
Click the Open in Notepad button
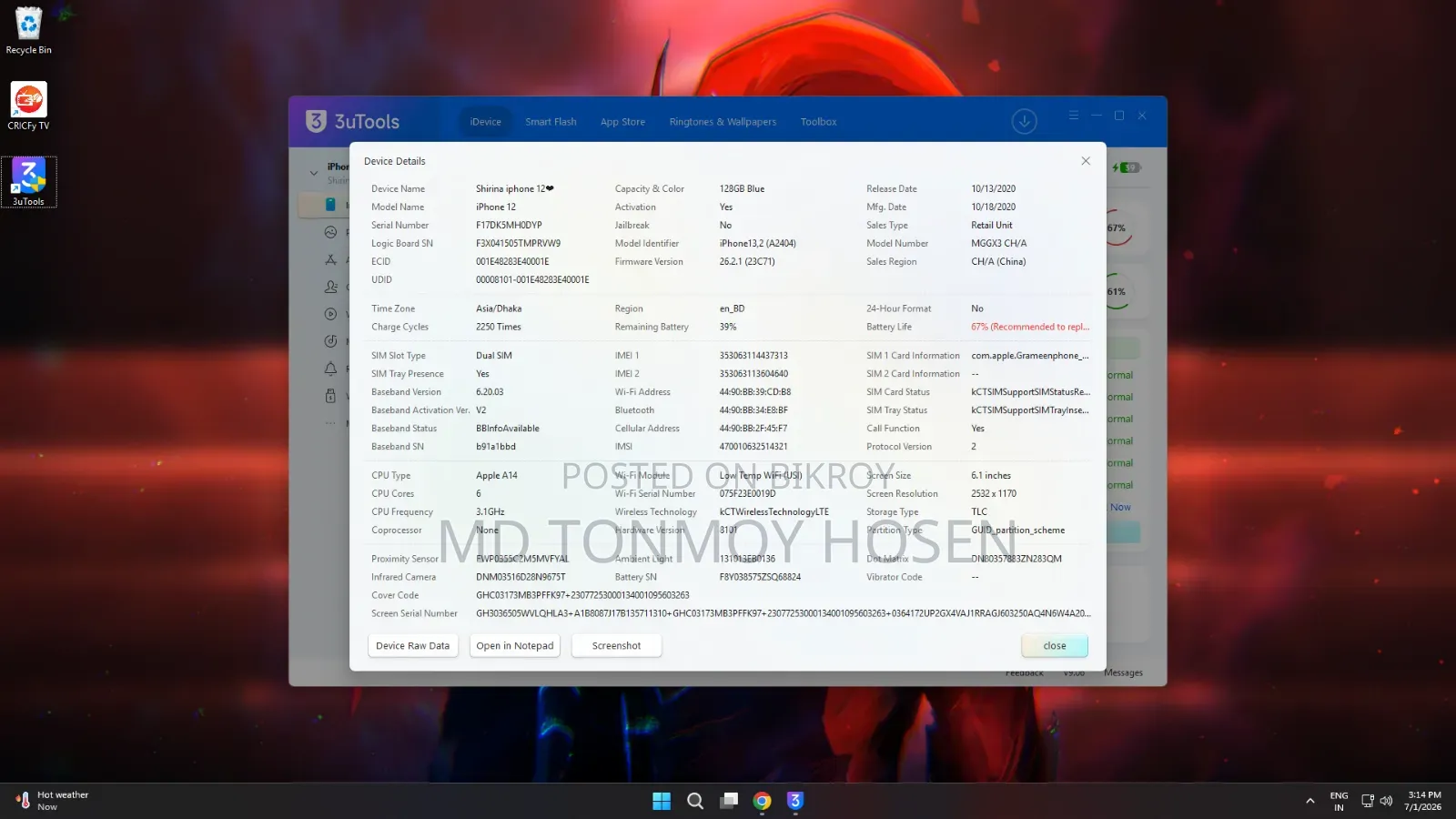click(x=515, y=646)
